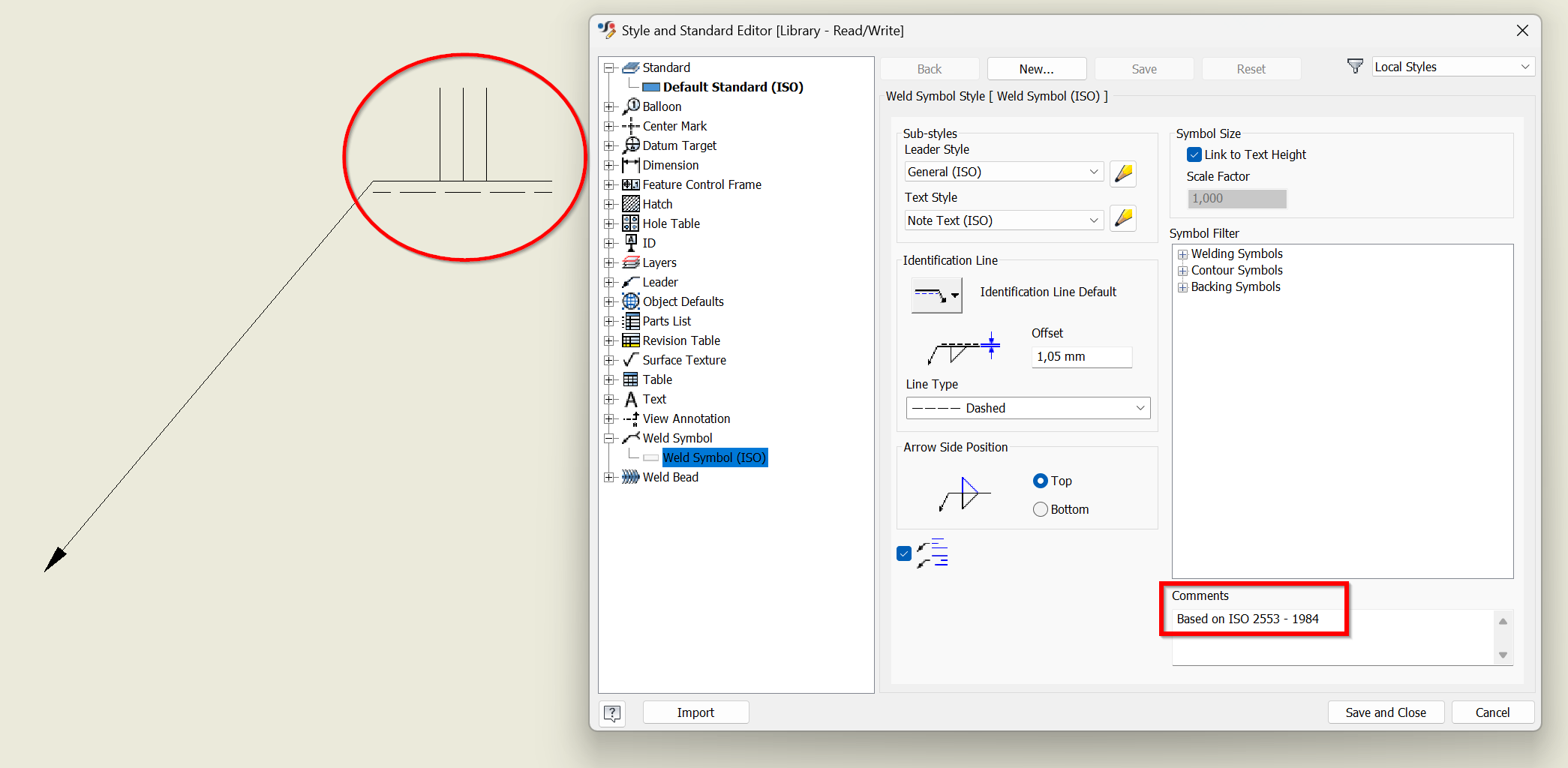Click the Parts List icon
The width and height of the screenshot is (1568, 768).
pos(631,321)
